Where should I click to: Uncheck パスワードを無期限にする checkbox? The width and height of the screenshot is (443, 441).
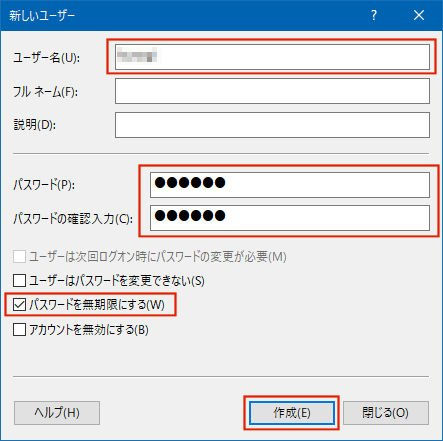point(19,304)
